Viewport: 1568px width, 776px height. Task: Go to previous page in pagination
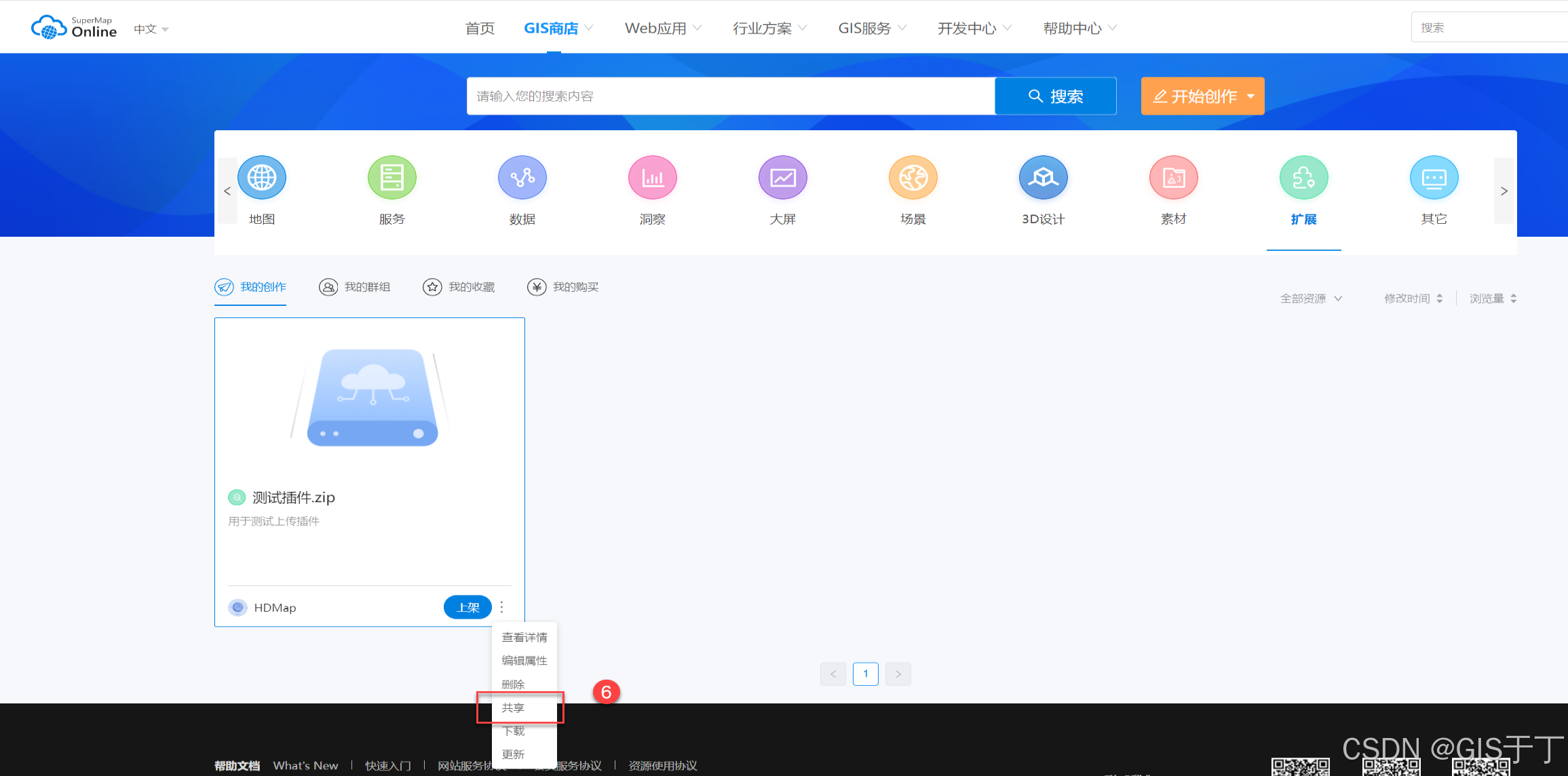pos(833,674)
